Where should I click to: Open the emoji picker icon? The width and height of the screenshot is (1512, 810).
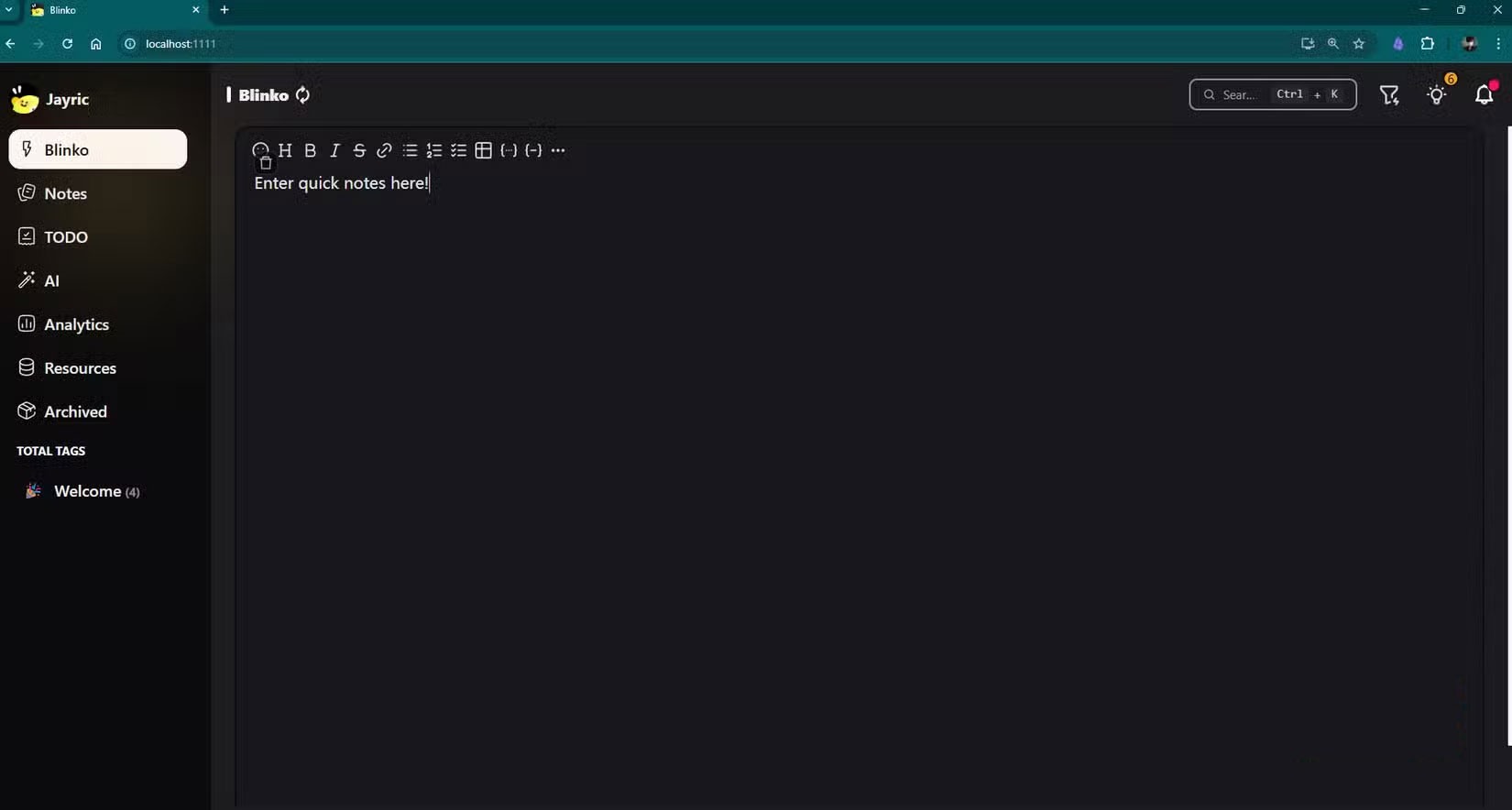[260, 150]
